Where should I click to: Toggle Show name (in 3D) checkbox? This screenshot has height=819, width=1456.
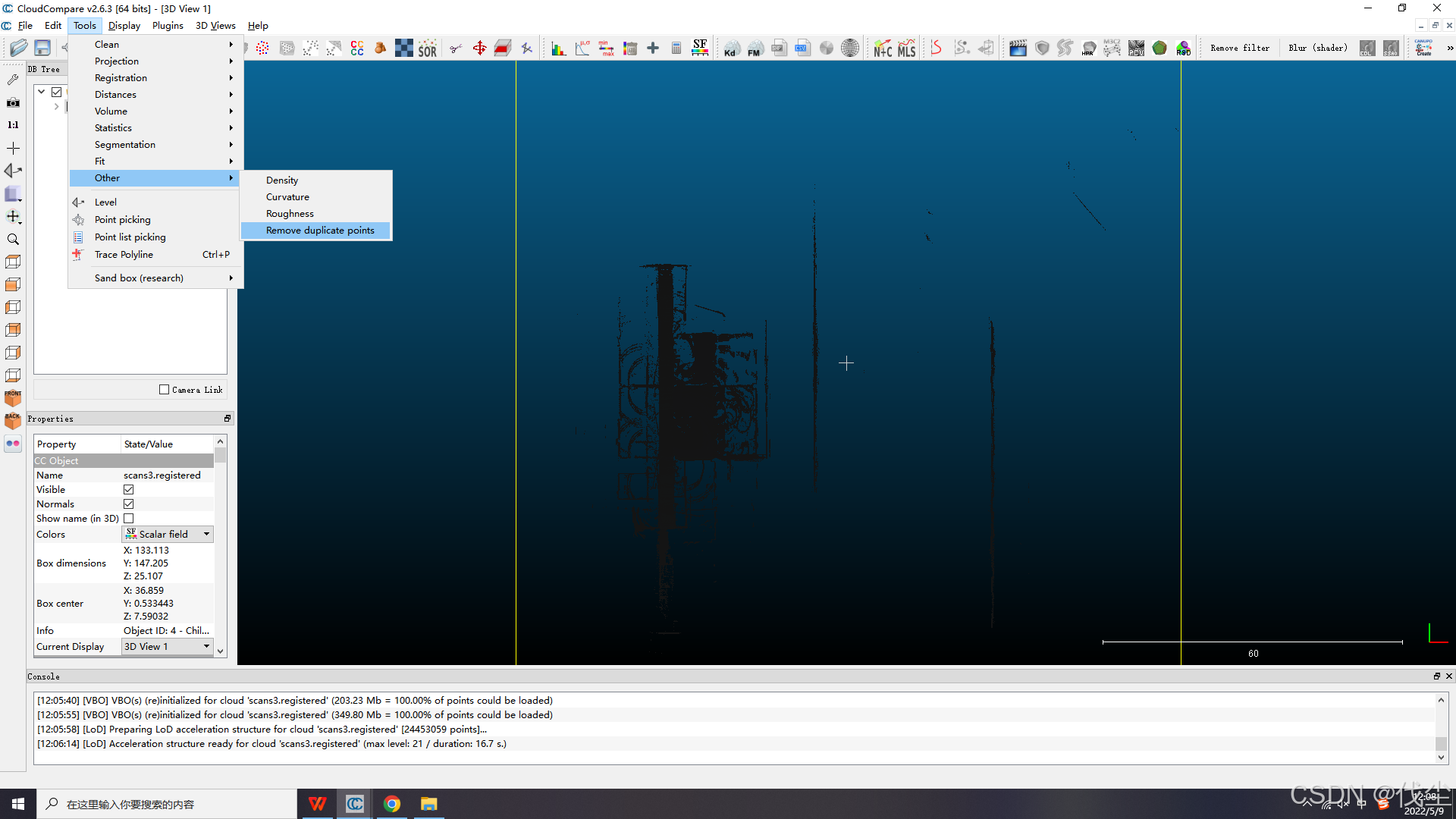tap(129, 519)
